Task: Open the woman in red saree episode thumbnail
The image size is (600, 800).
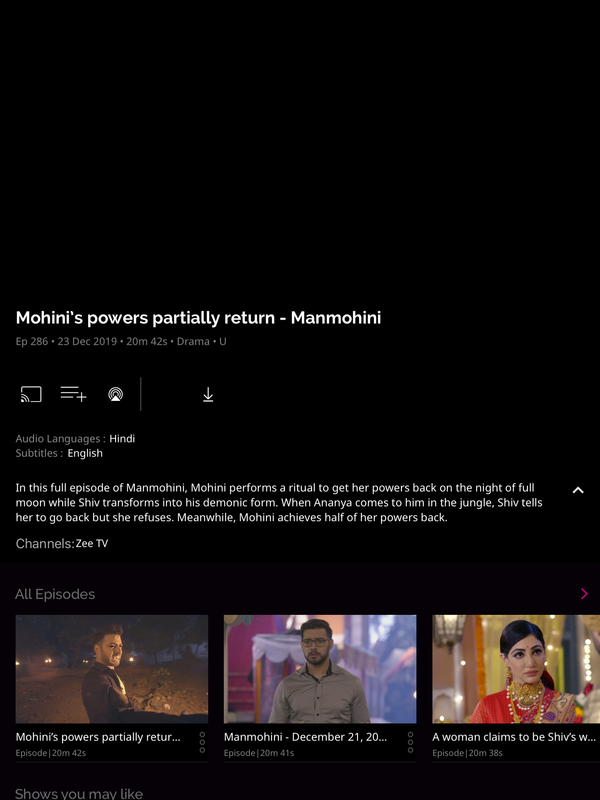Action: click(516, 669)
